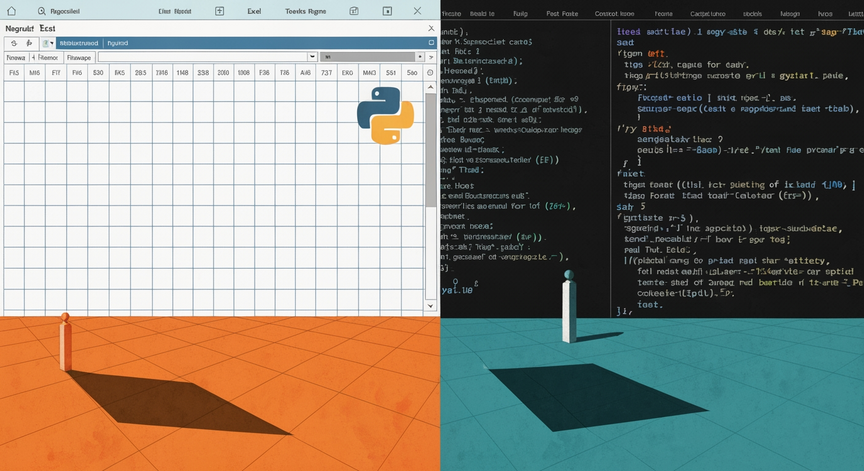Click the Fitwape button
The image size is (864, 471).
click(79, 57)
